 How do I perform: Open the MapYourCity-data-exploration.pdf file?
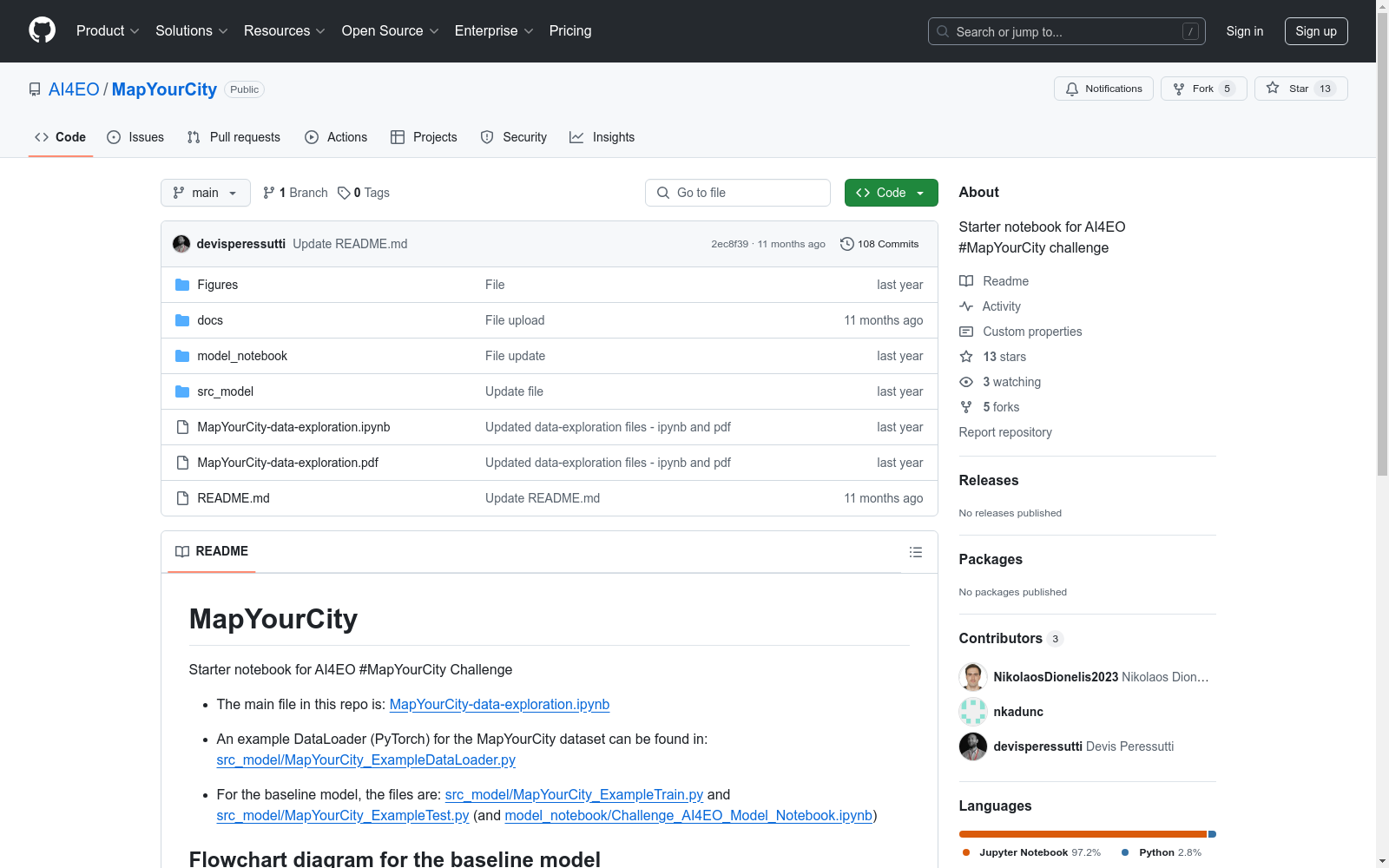288,463
